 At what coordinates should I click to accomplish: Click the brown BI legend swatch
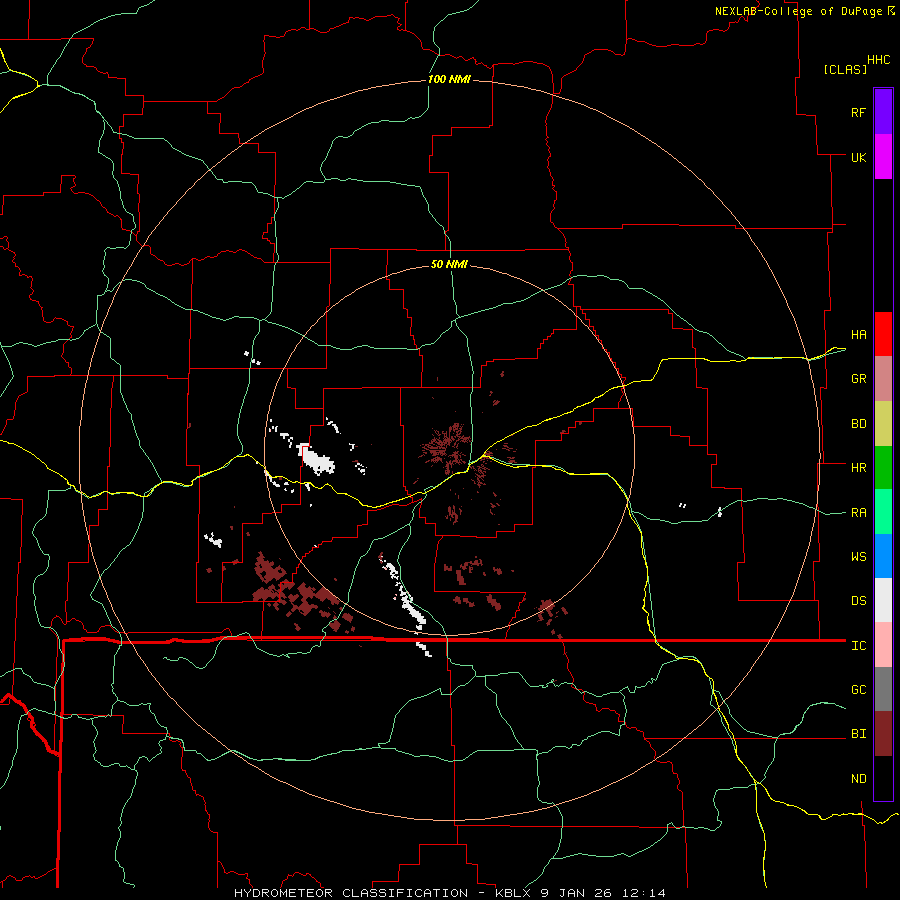click(883, 734)
